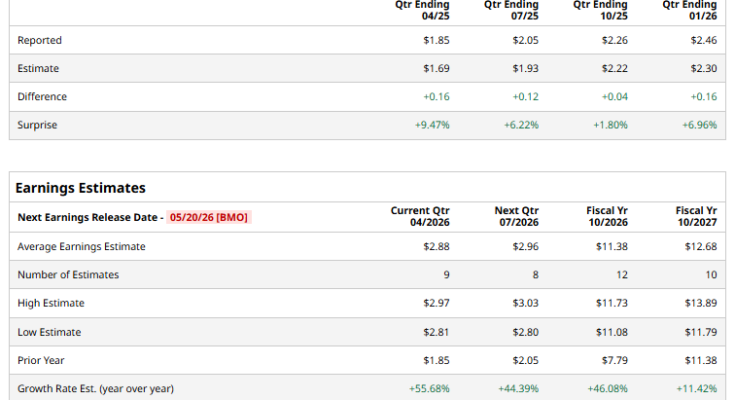735x400 pixels.
Task: Select the Number of Estimates row label
Action: click(x=68, y=275)
